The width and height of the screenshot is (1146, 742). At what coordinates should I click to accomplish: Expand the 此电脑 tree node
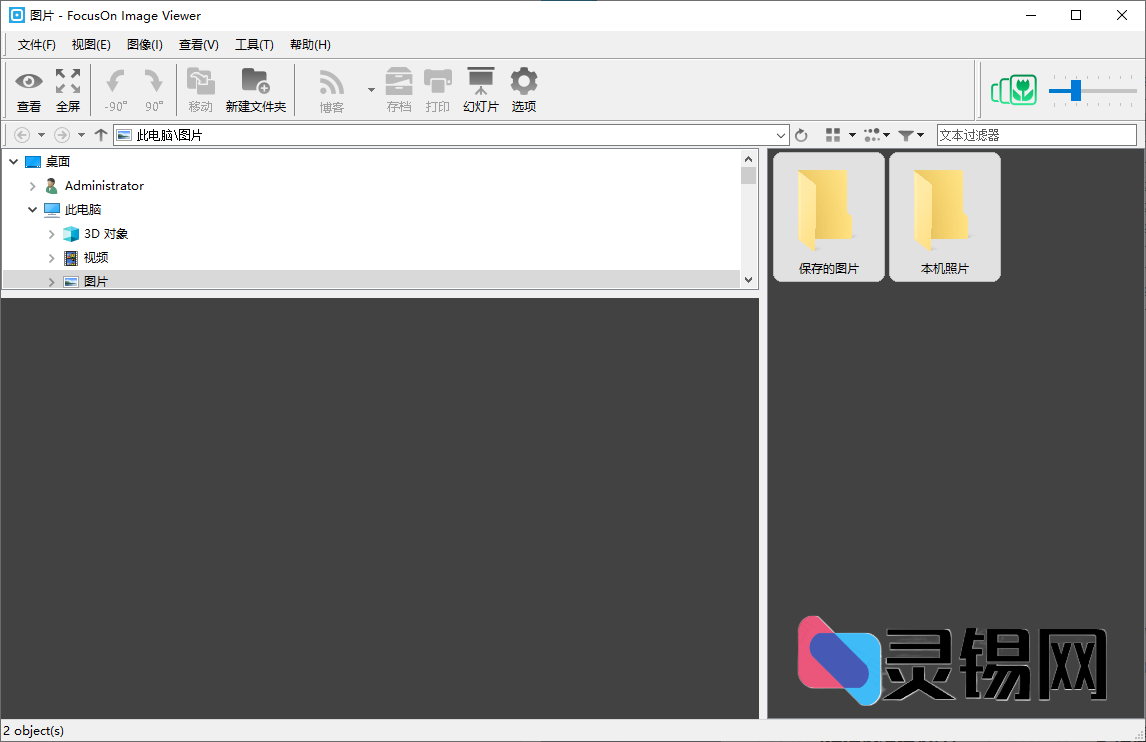(x=33, y=209)
